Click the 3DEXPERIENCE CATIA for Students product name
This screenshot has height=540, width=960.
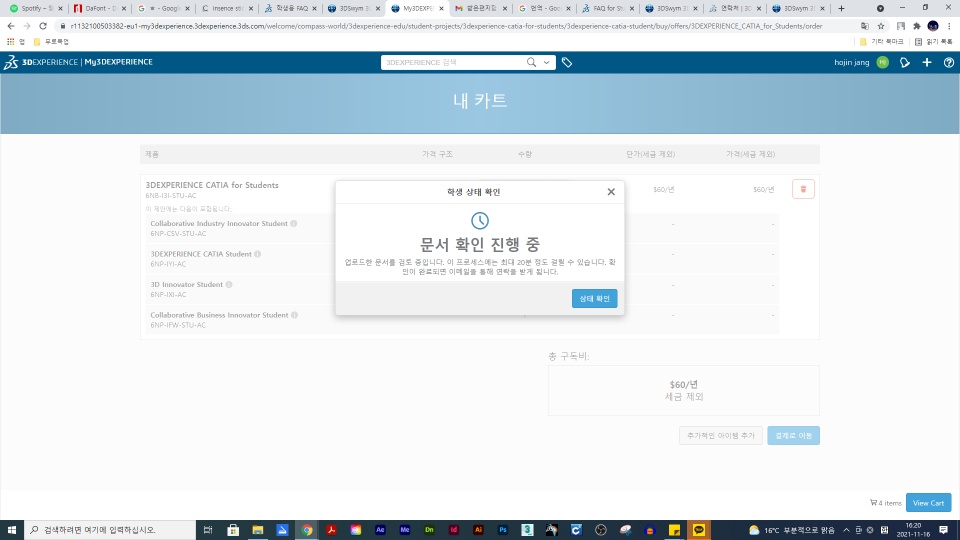pos(212,185)
